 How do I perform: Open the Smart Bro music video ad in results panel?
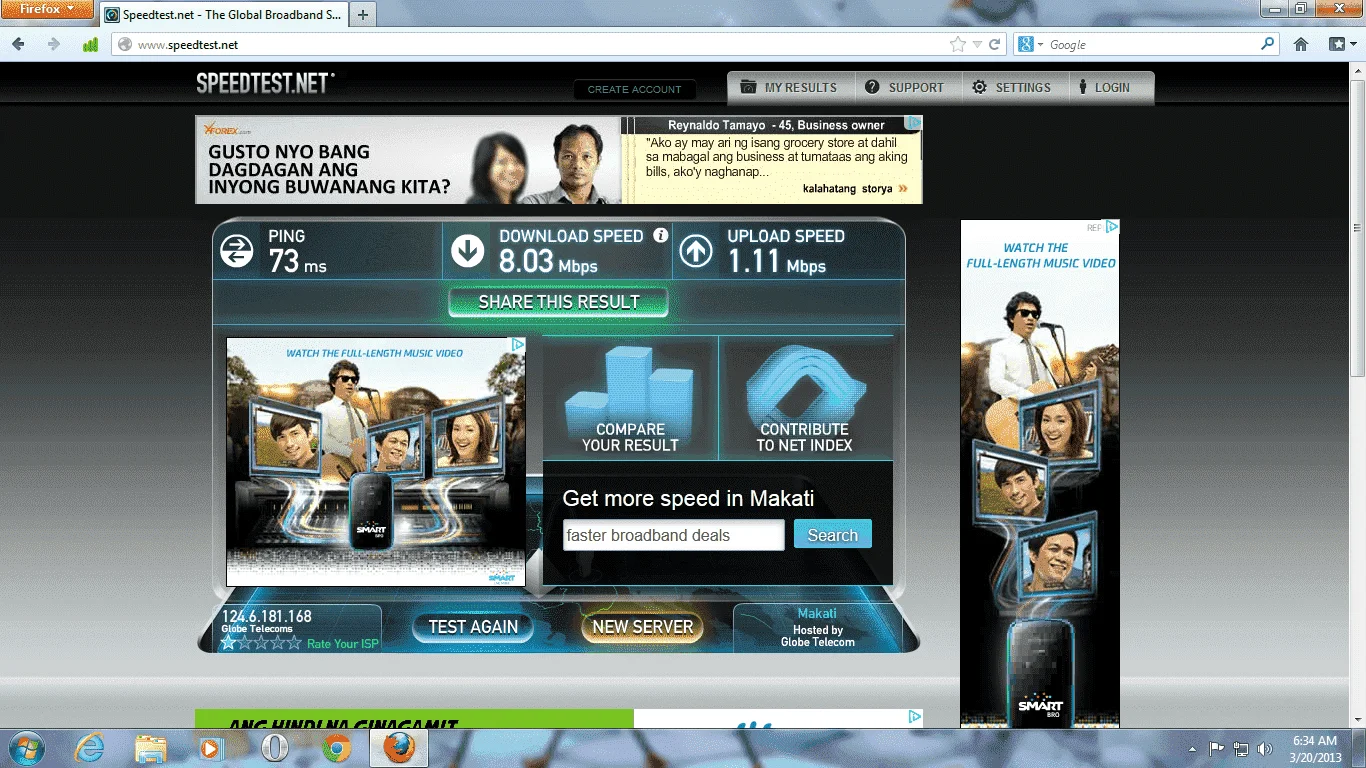[376, 461]
